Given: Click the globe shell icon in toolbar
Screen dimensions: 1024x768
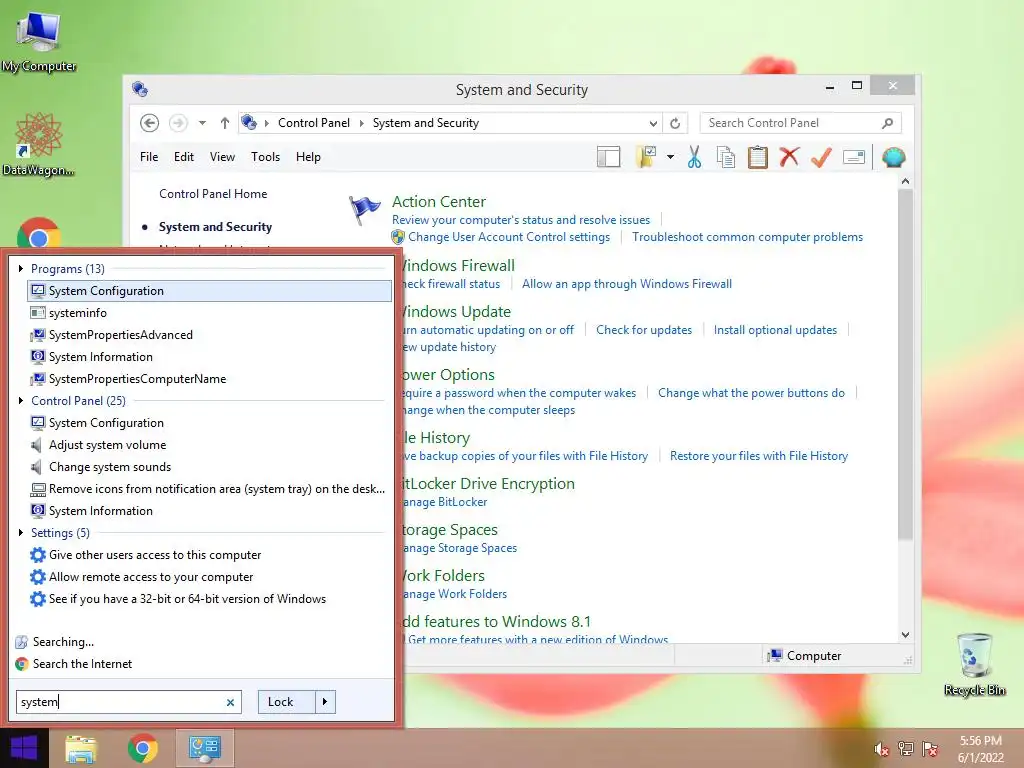Looking at the screenshot, I should pos(893,157).
